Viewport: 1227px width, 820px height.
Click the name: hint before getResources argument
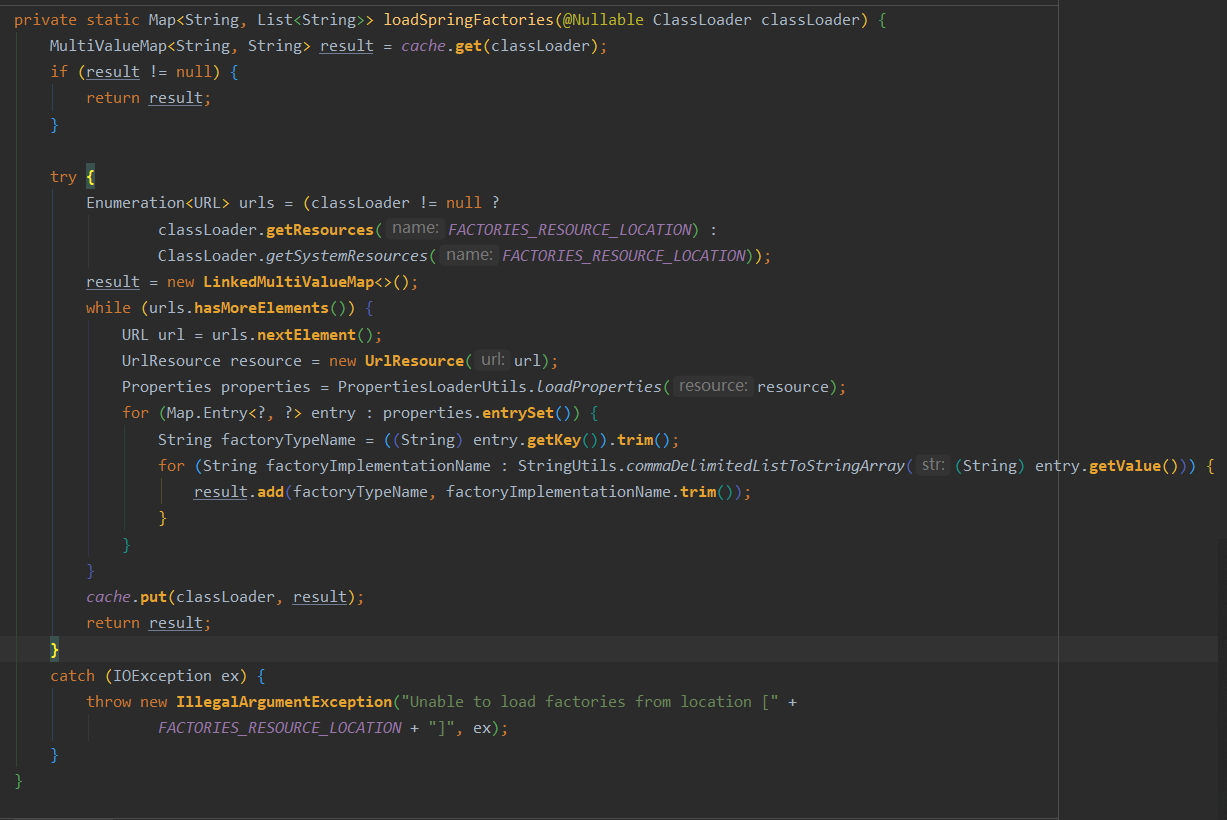414,229
